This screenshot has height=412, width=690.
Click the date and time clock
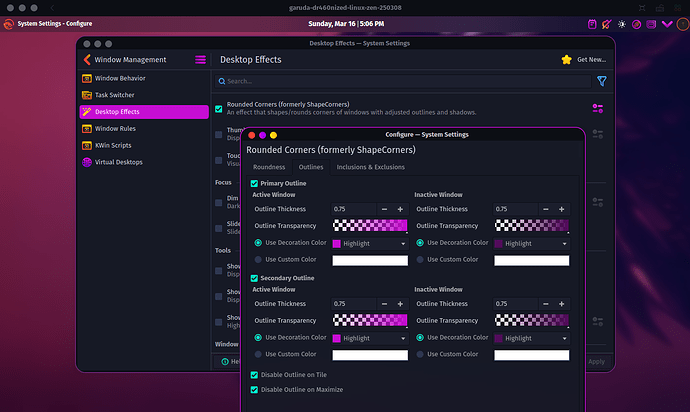pyautogui.click(x=346, y=24)
